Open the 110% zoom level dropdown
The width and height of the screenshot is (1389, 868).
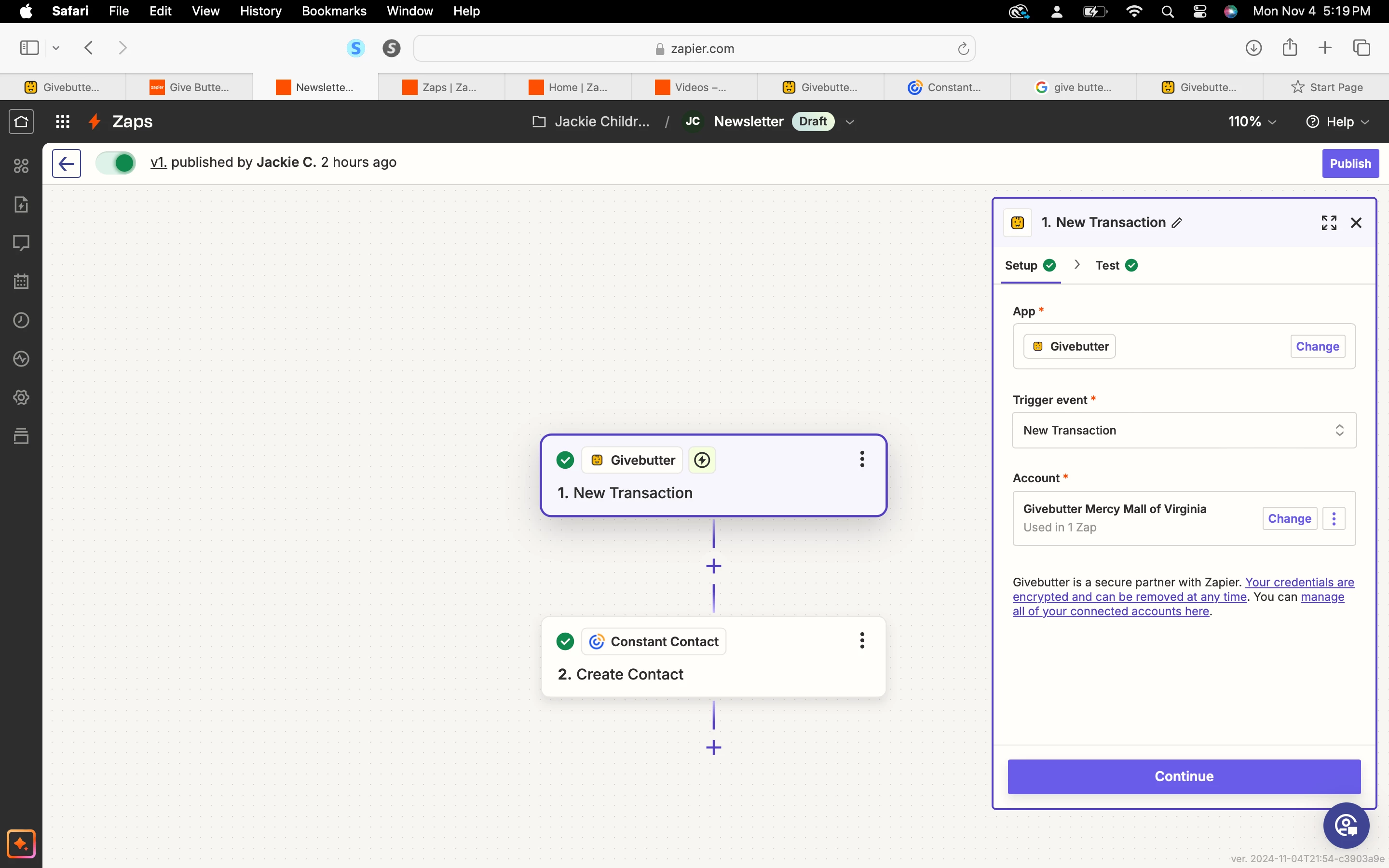point(1252,122)
